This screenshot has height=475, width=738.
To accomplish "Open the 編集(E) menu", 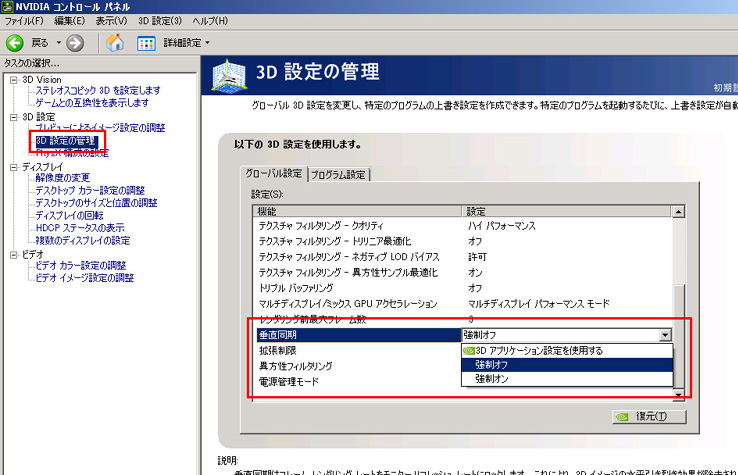I will click(70, 21).
